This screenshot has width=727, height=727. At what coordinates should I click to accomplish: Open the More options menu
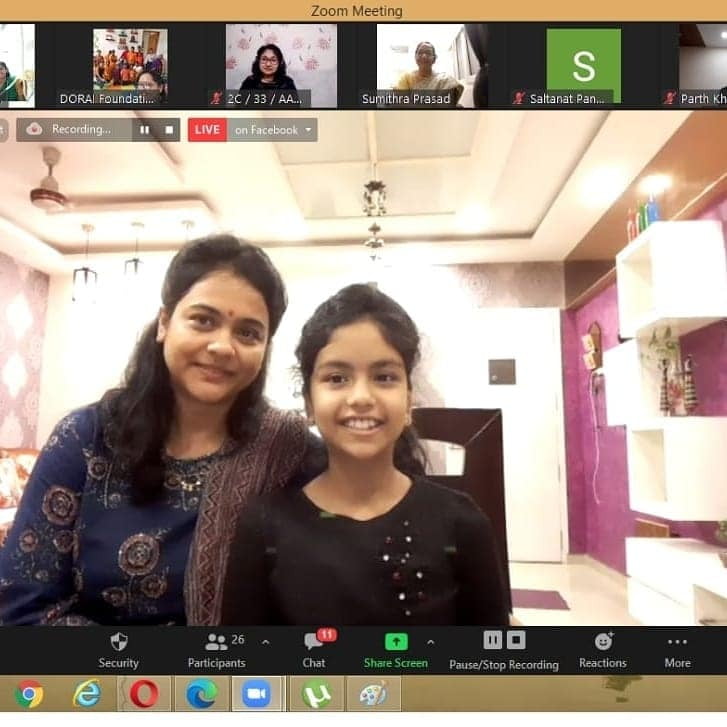(x=677, y=642)
